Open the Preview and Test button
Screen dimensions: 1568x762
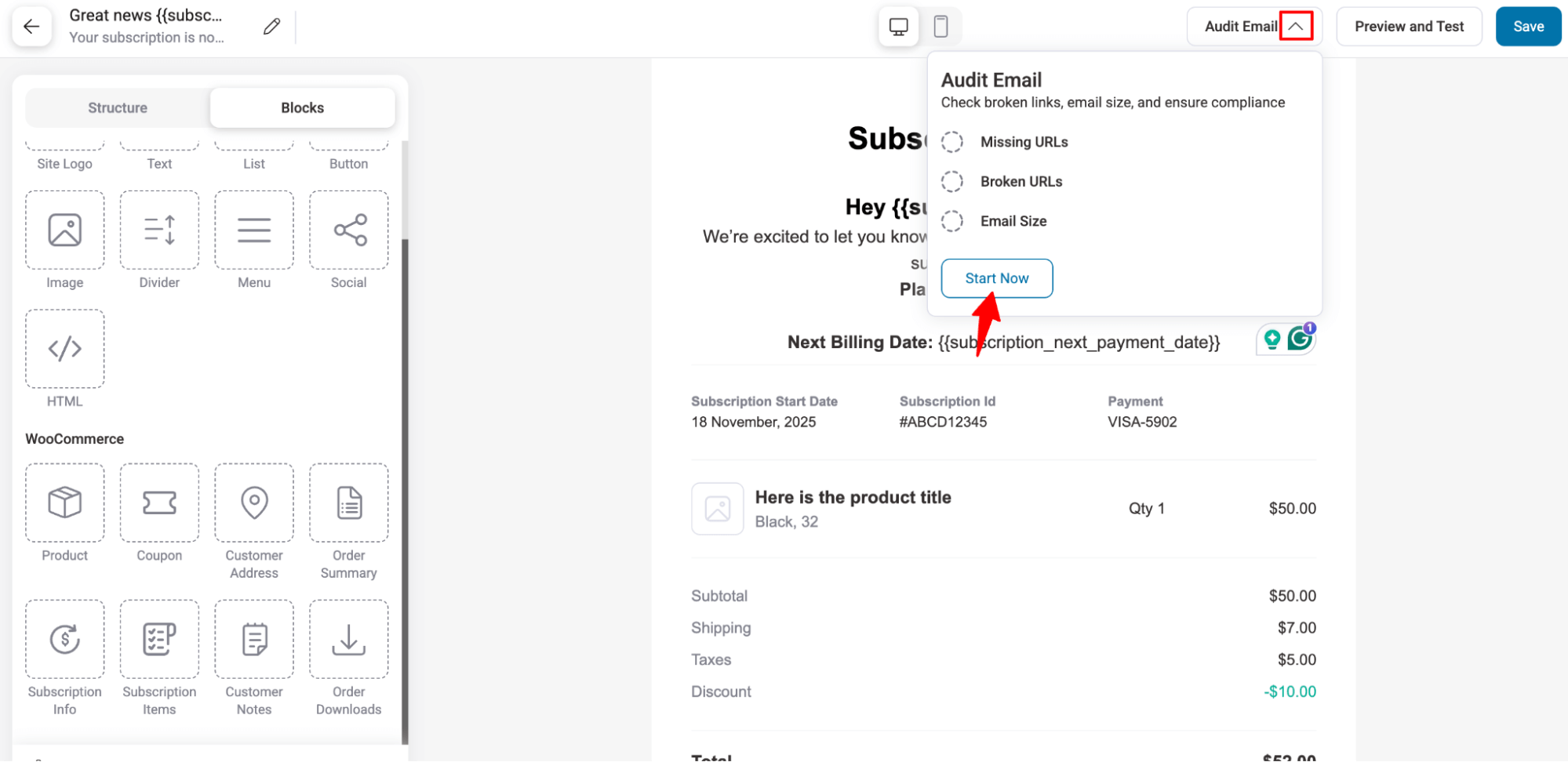[1408, 27]
